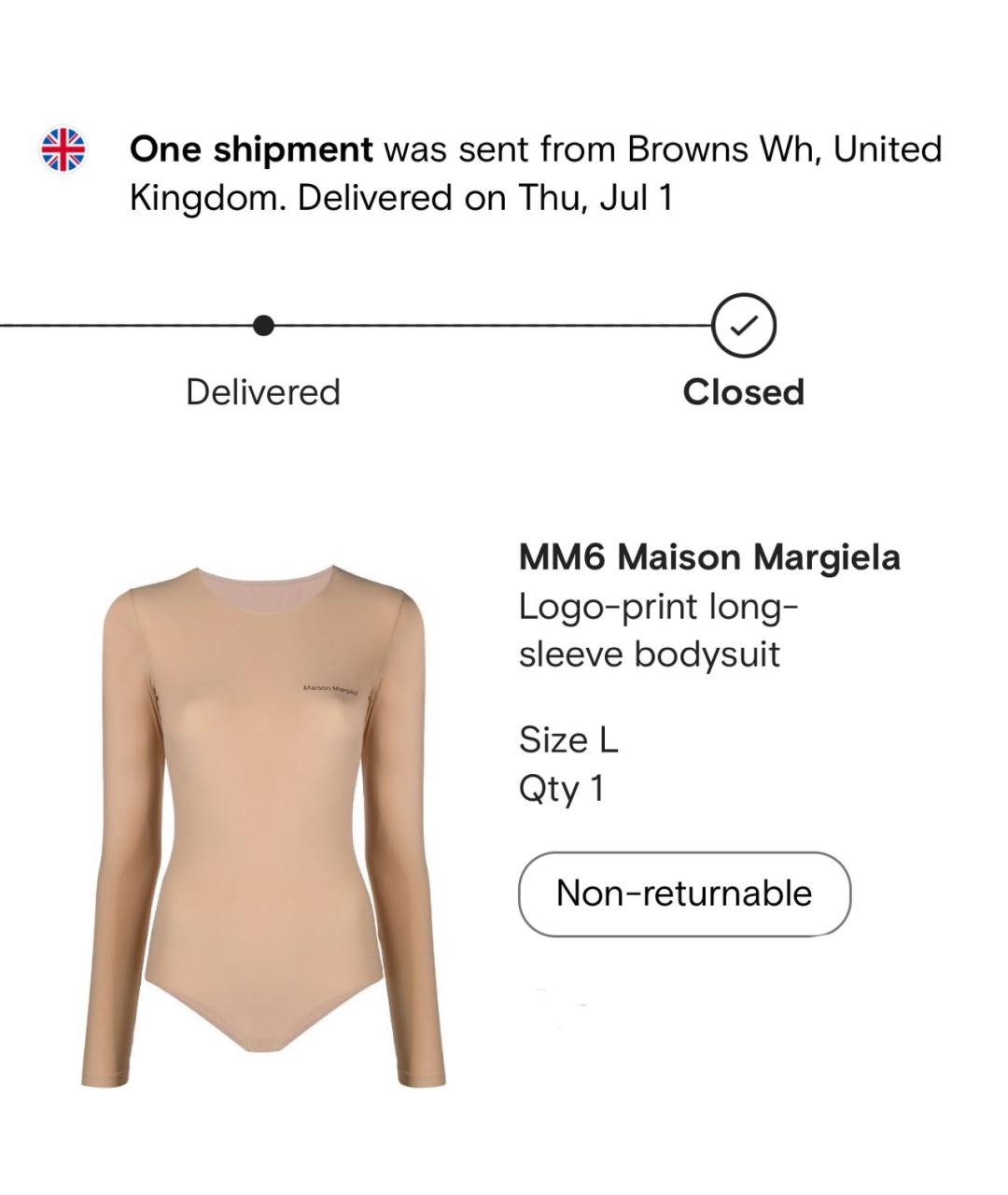The width and height of the screenshot is (1008, 1195).
Task: Click the Delivered on Thu, Jul 1 text
Action: click(x=485, y=198)
